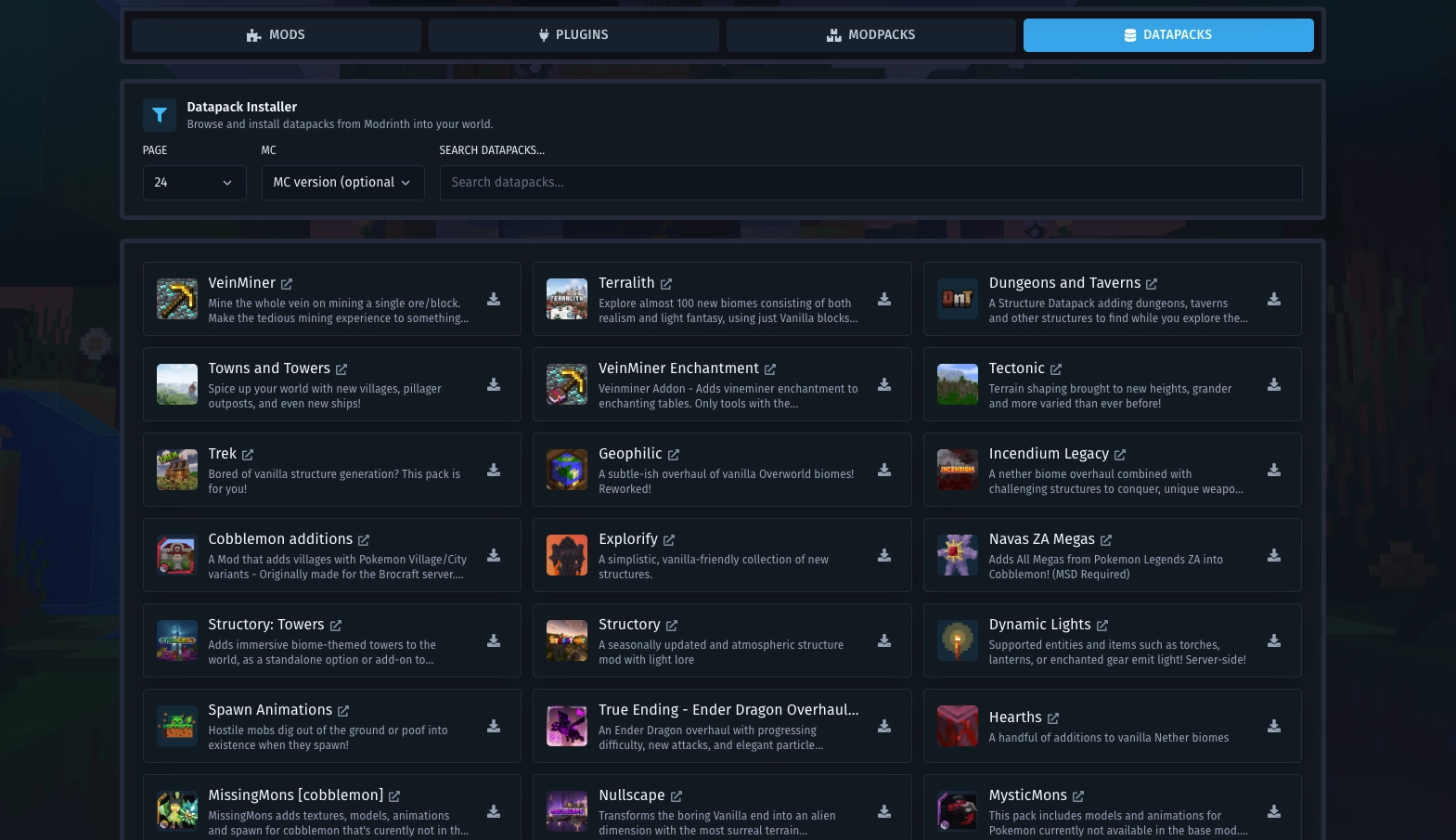Focus the Search datapacks field
Viewport: 1456px width, 840px height.
click(870, 183)
